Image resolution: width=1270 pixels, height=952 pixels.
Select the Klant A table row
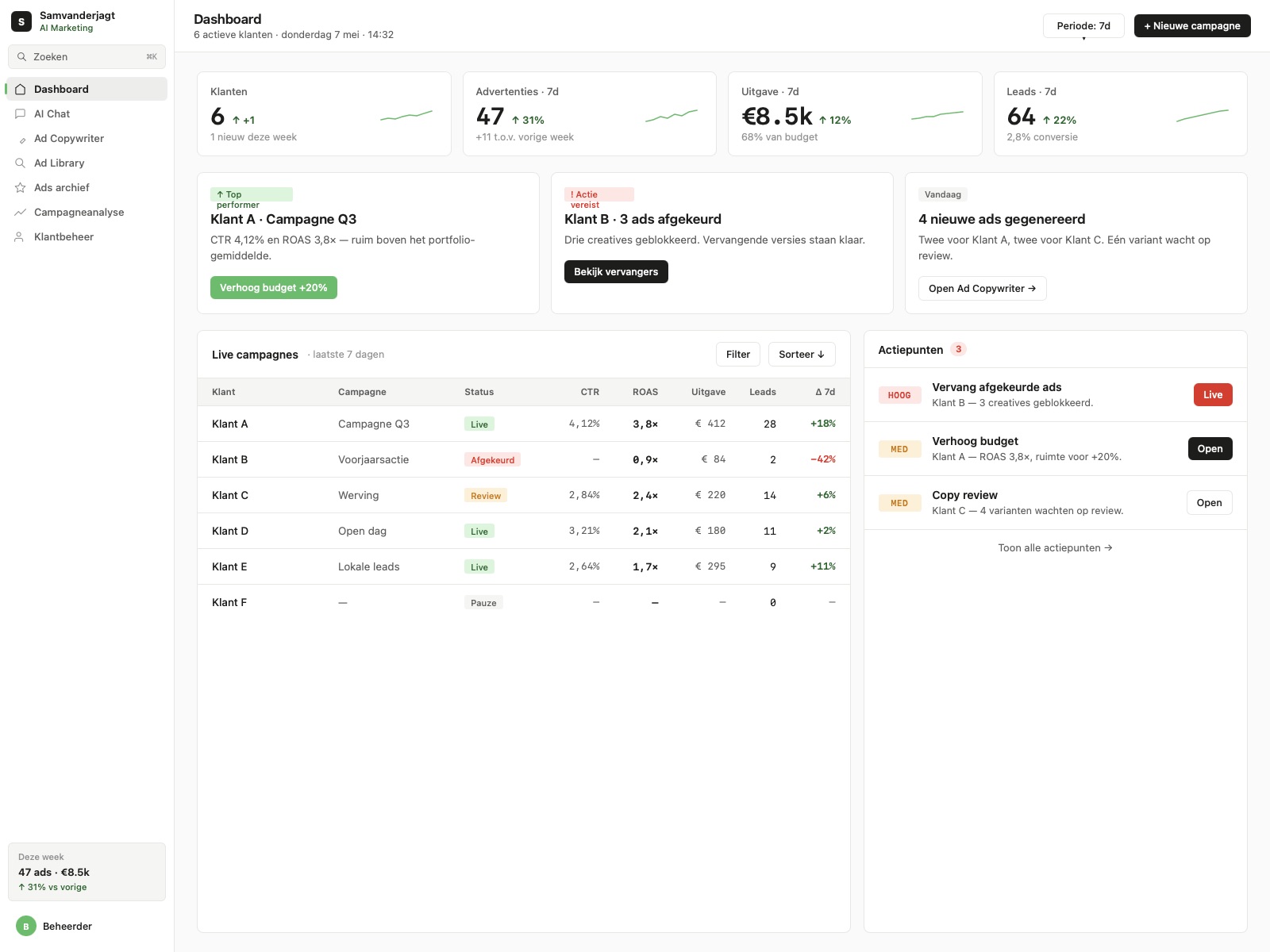[524, 424]
